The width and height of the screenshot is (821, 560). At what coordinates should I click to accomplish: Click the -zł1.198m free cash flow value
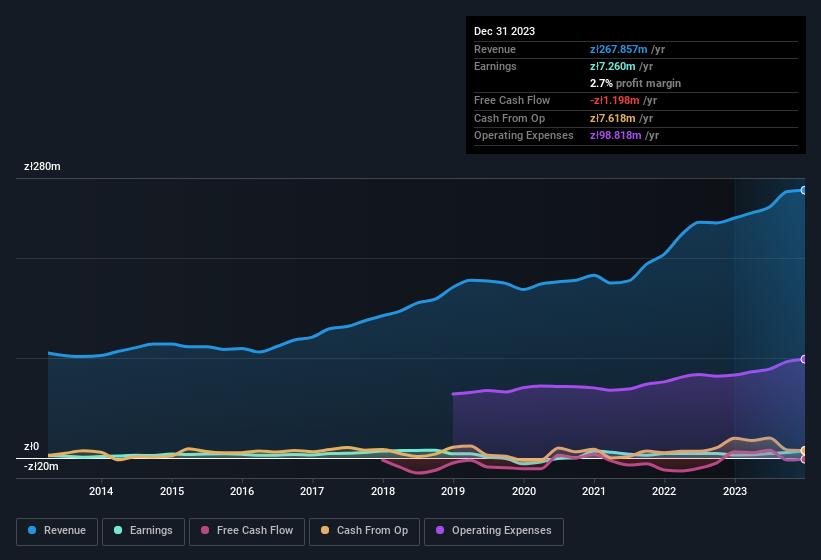tap(615, 100)
